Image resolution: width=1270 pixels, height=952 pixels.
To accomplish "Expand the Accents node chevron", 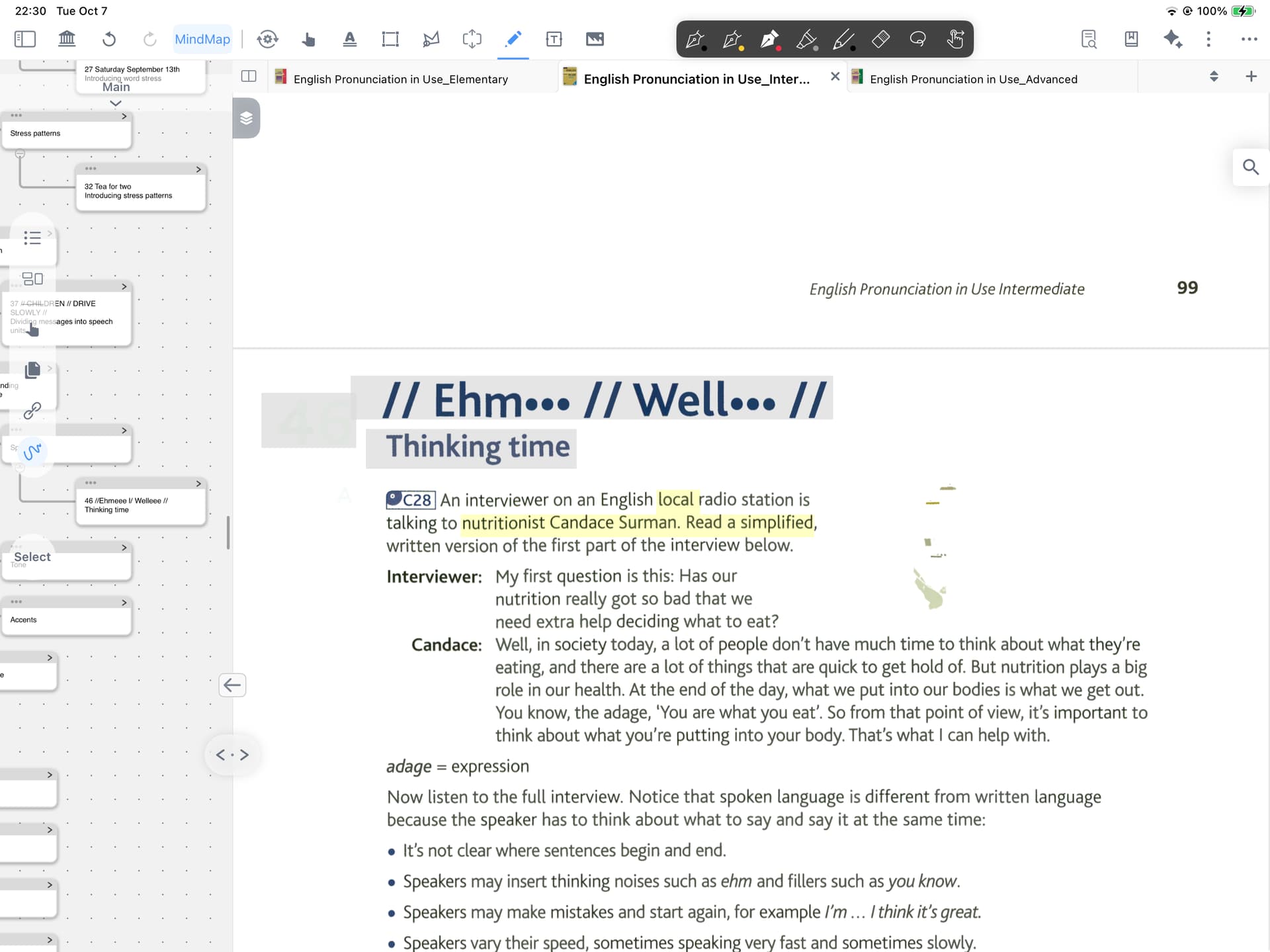I will coord(124,603).
